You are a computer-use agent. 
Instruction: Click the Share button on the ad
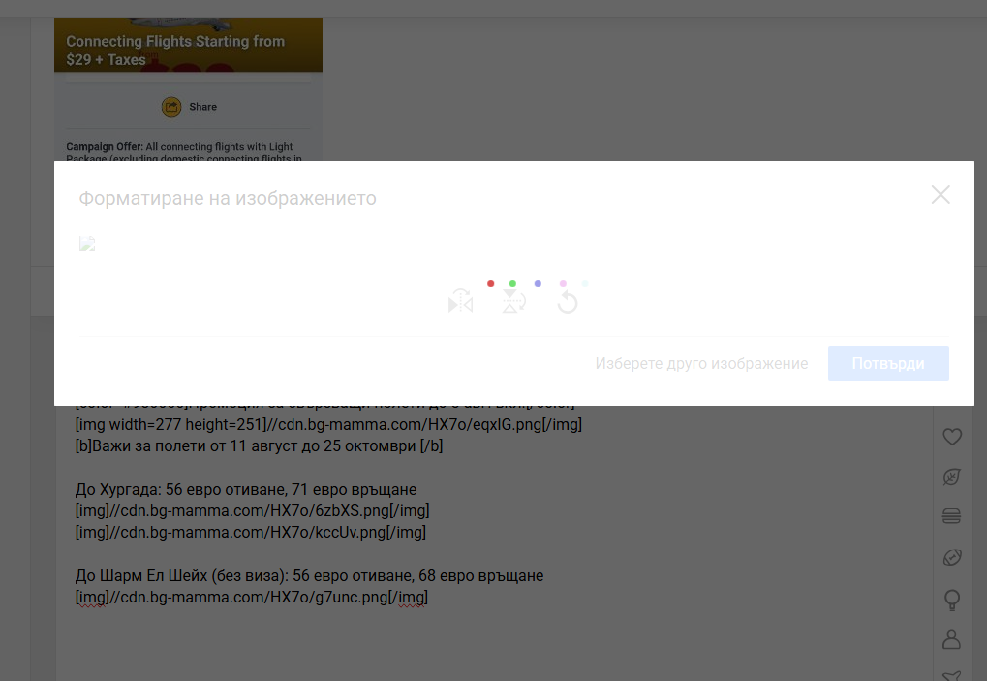pos(189,107)
